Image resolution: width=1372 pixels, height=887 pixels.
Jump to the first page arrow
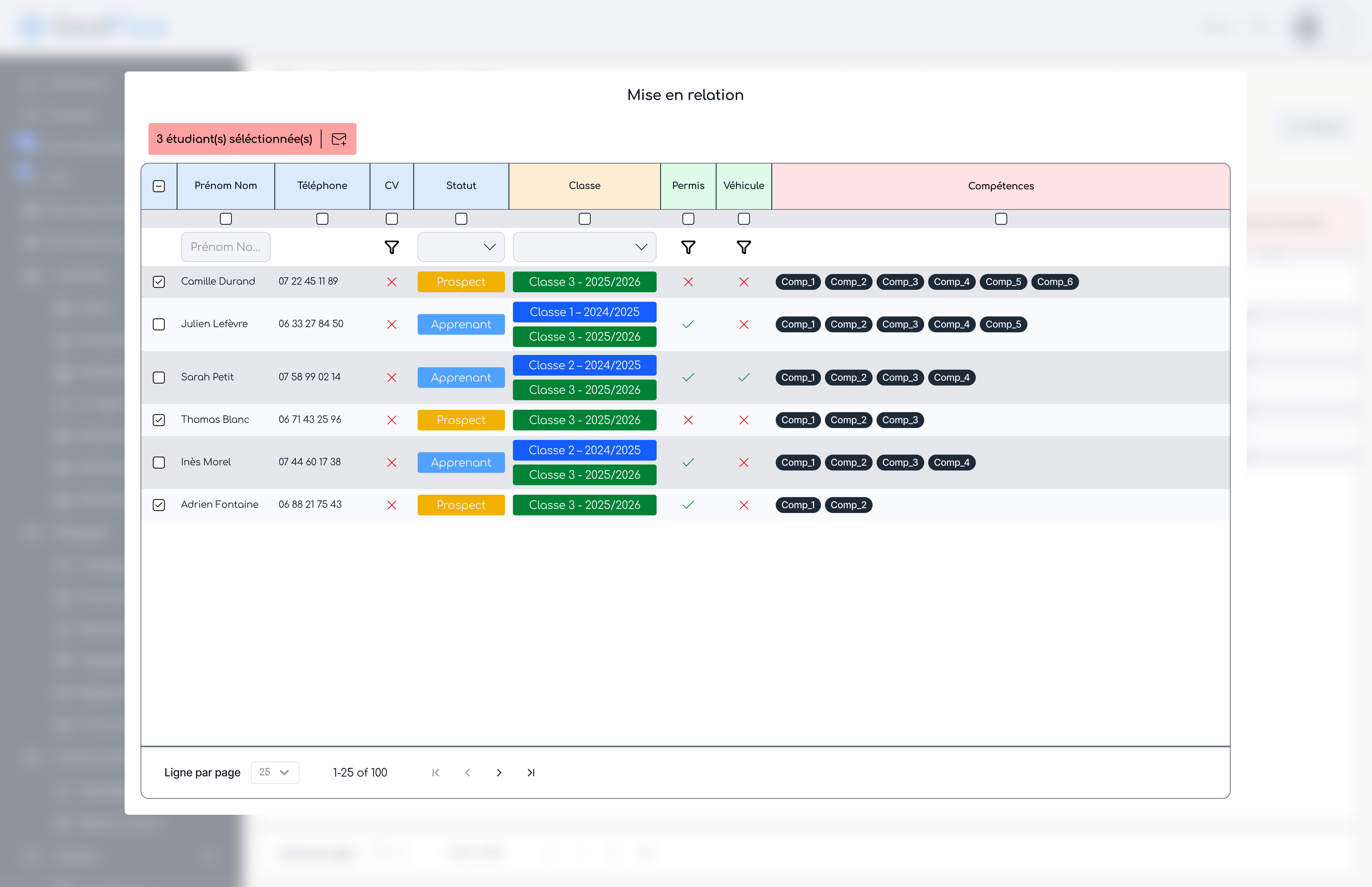pos(436,772)
